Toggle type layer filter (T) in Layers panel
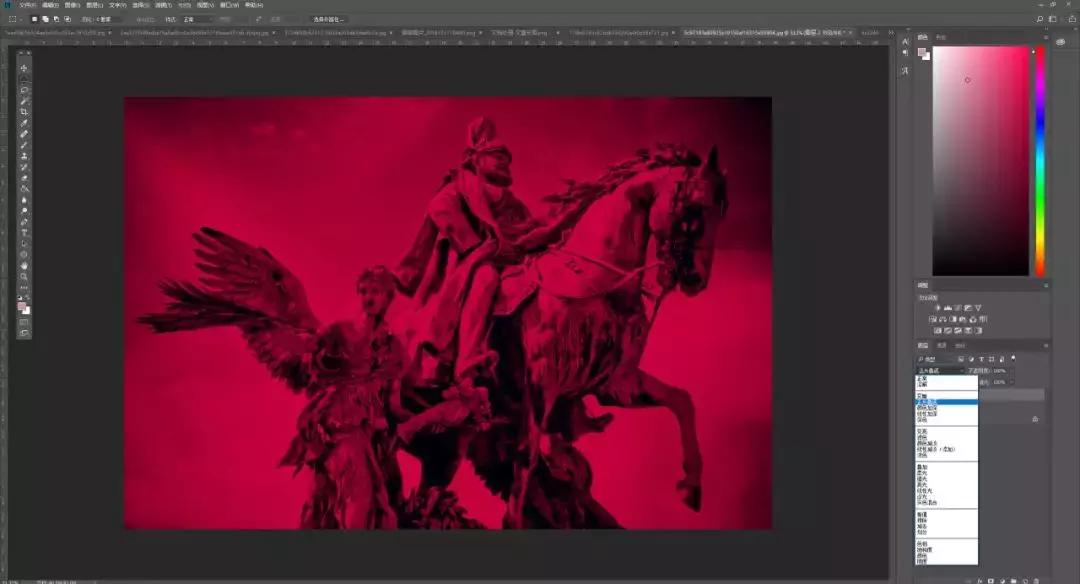This screenshot has height=584, width=1080. point(982,359)
